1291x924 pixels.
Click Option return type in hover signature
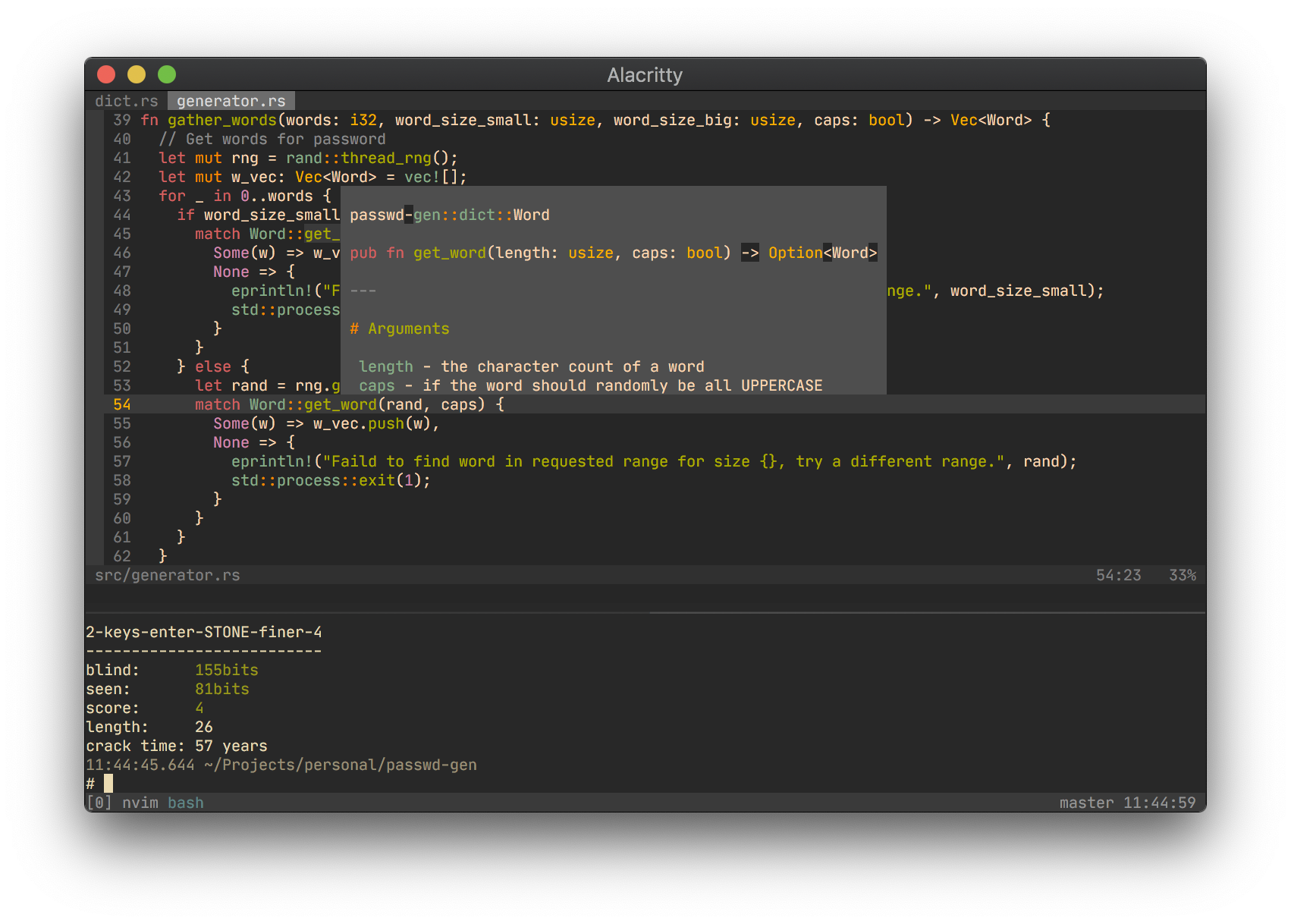[795, 253]
